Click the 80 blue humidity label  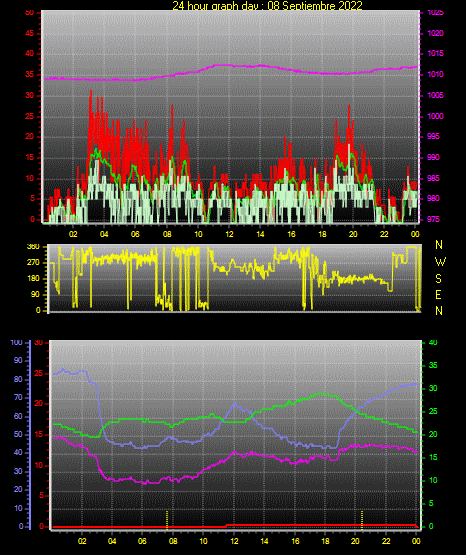[18, 379]
